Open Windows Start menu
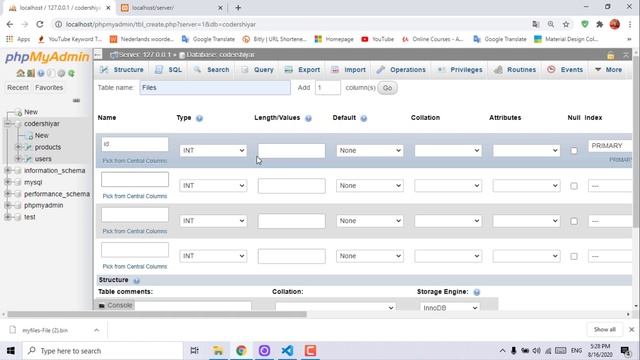This screenshot has width=640, height=360. 11,351
